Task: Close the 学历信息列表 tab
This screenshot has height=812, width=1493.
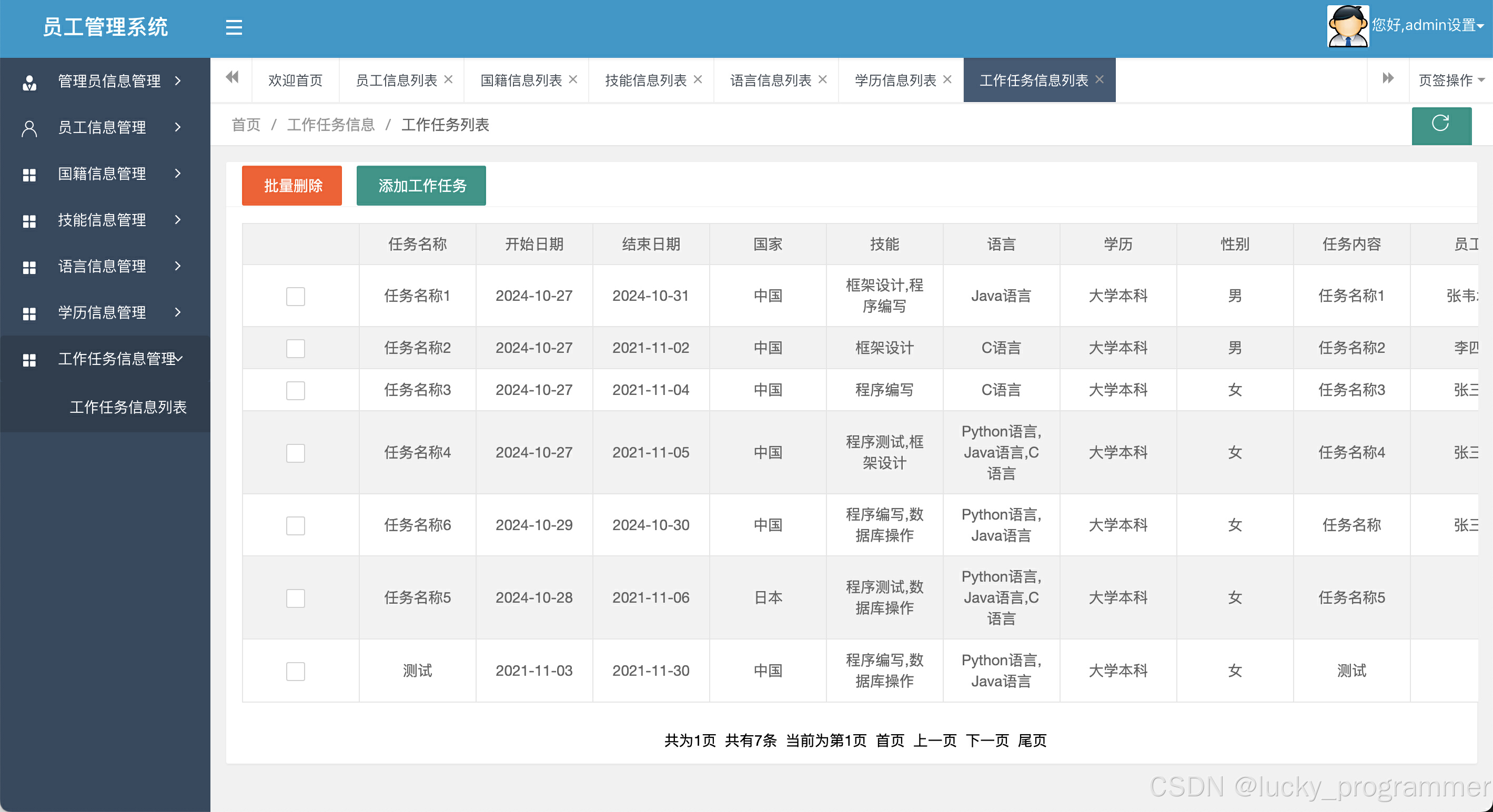Action: pos(947,79)
